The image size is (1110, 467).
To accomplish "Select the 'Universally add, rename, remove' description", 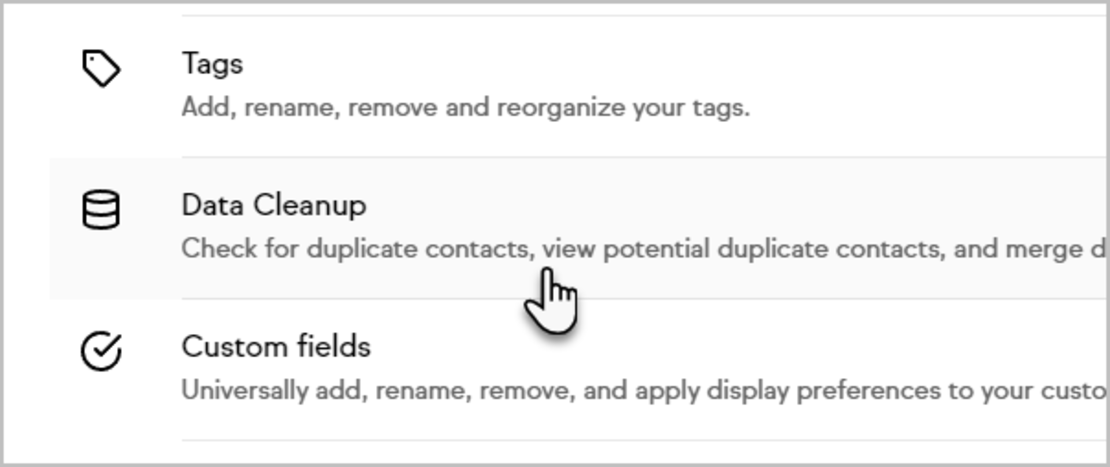I will click(644, 391).
